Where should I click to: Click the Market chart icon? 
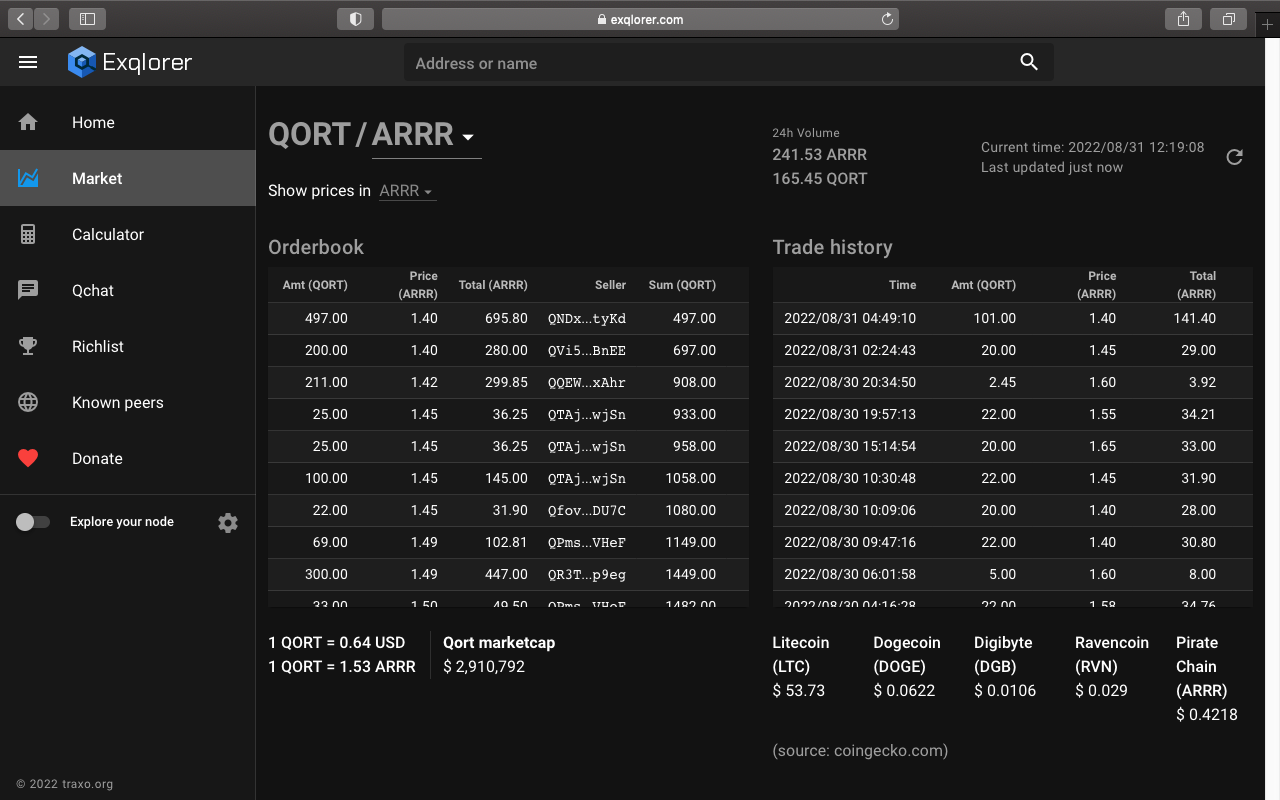[x=28, y=178]
